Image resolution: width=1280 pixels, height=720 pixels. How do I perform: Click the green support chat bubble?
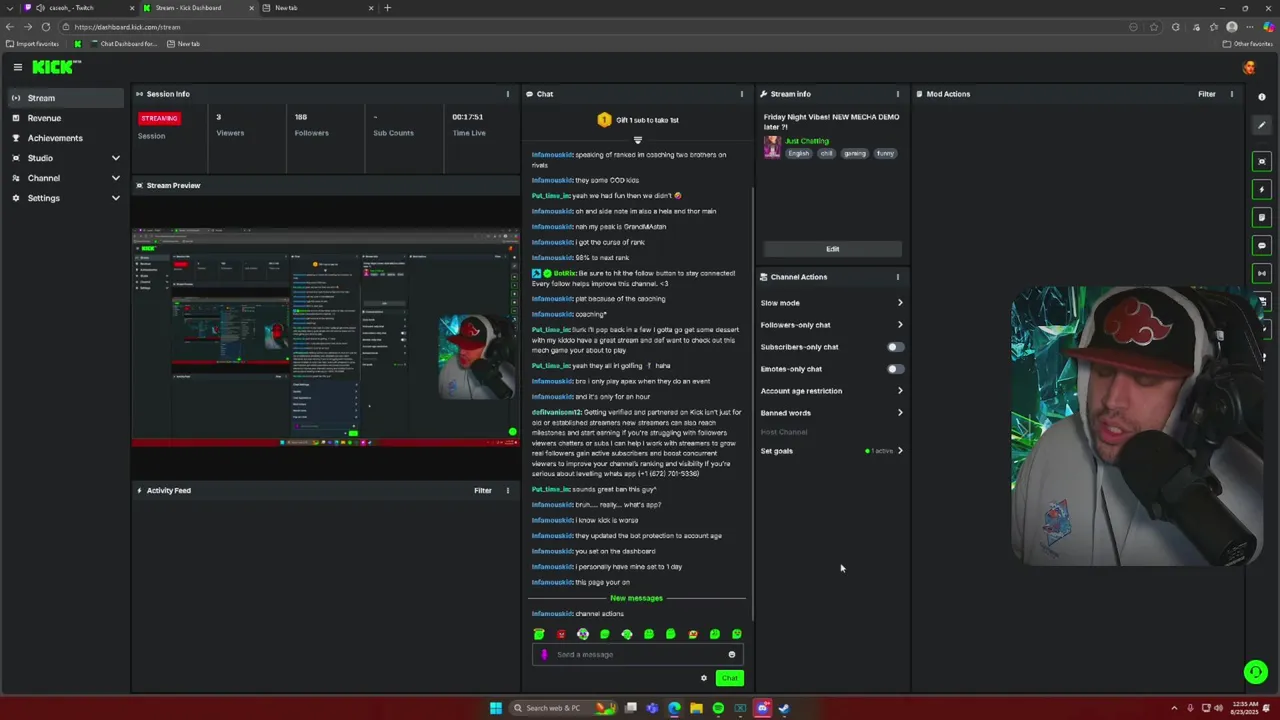tap(1256, 672)
